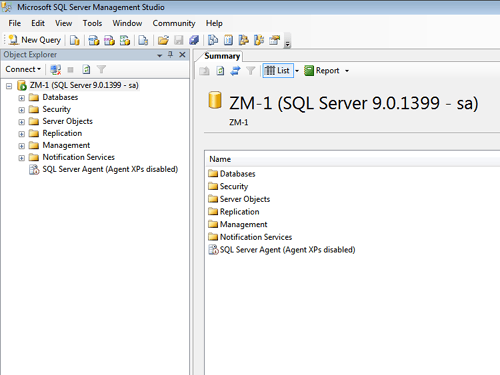This screenshot has width=500, height=375.
Task: Open a new Analysis Services DMX Query
Action: point(109,40)
